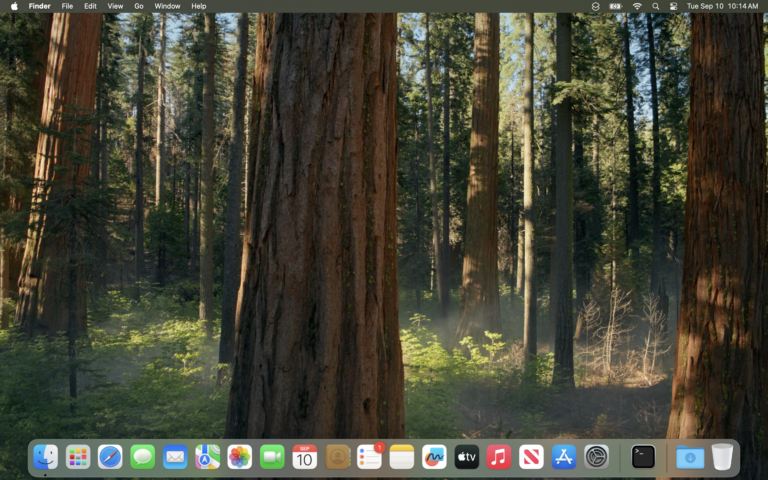Viewport: 768px width, 480px height.
Task: Open Safari from the dock
Action: [x=110, y=457]
